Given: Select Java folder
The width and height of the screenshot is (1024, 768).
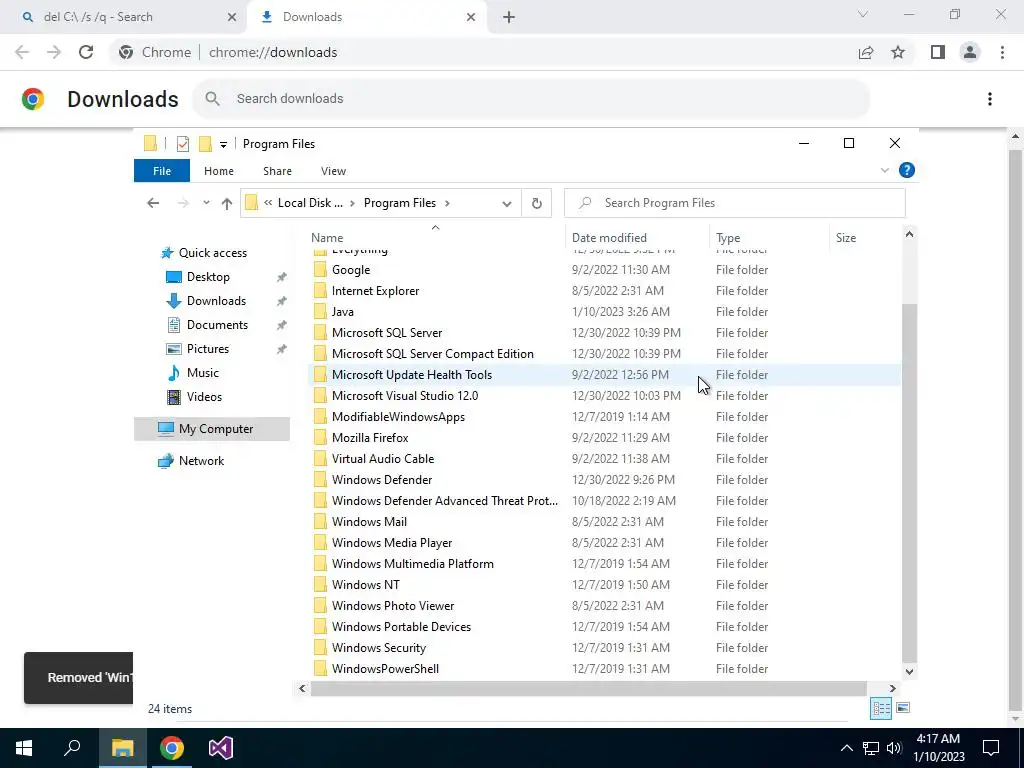Looking at the screenshot, I should (342, 312).
